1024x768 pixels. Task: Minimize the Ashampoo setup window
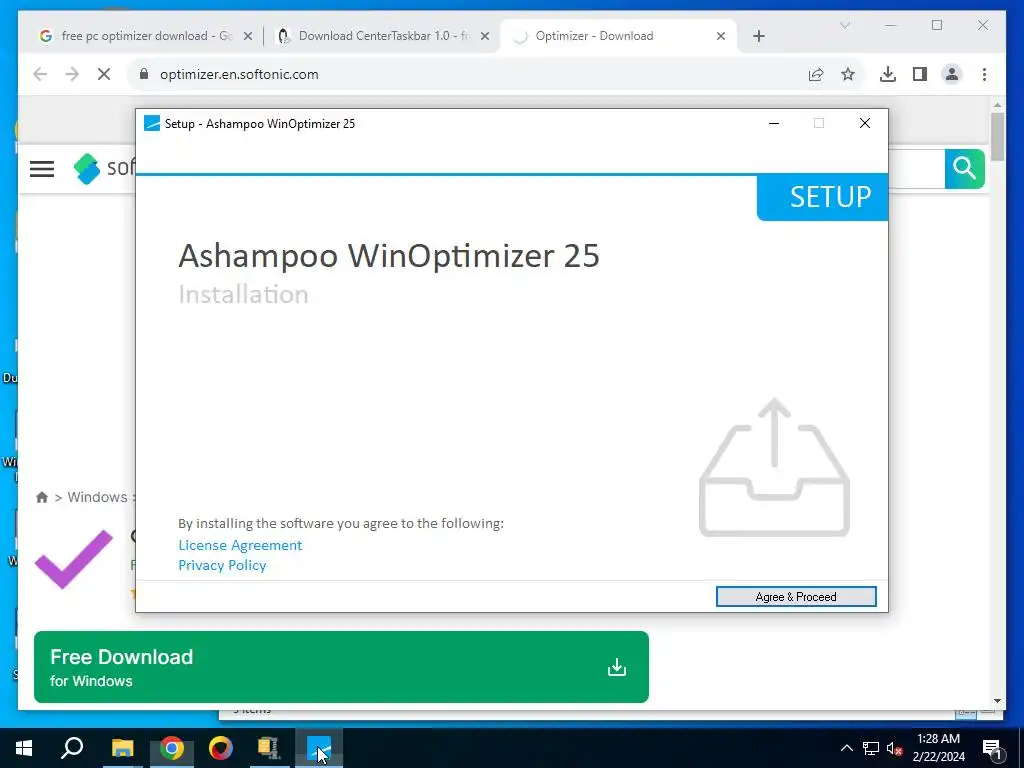pos(774,123)
